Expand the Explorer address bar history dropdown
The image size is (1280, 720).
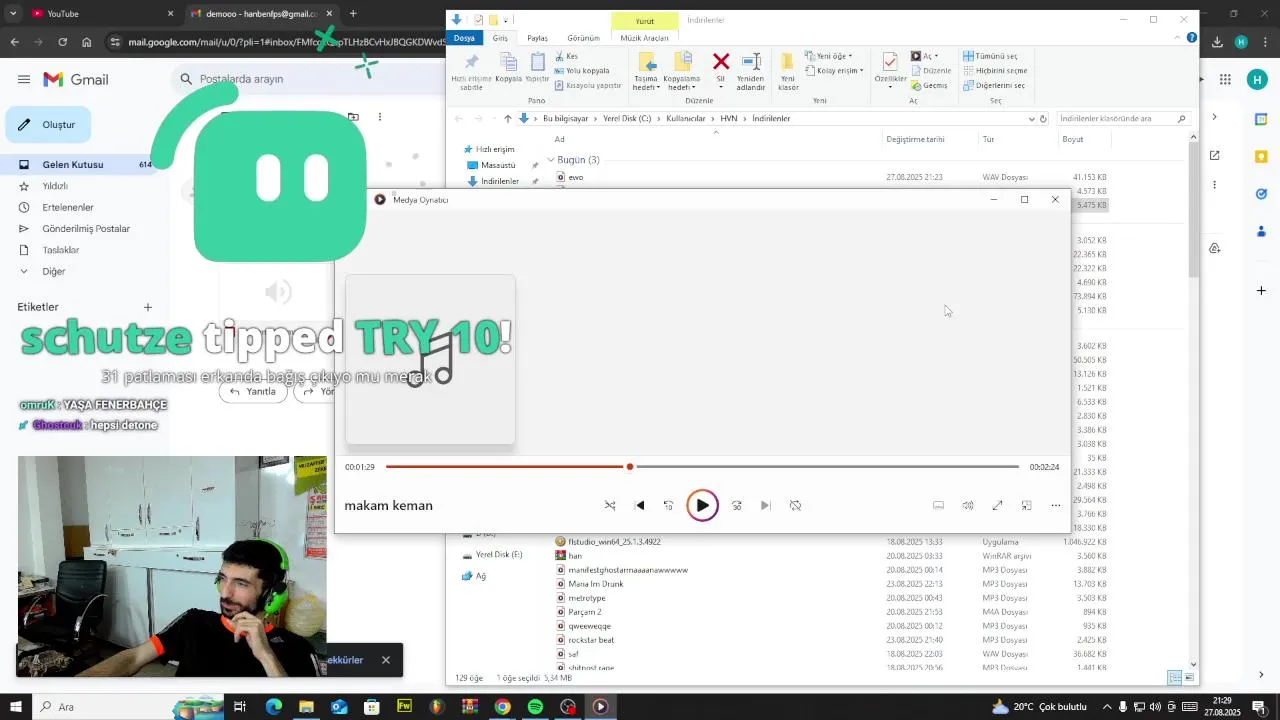click(x=1032, y=119)
